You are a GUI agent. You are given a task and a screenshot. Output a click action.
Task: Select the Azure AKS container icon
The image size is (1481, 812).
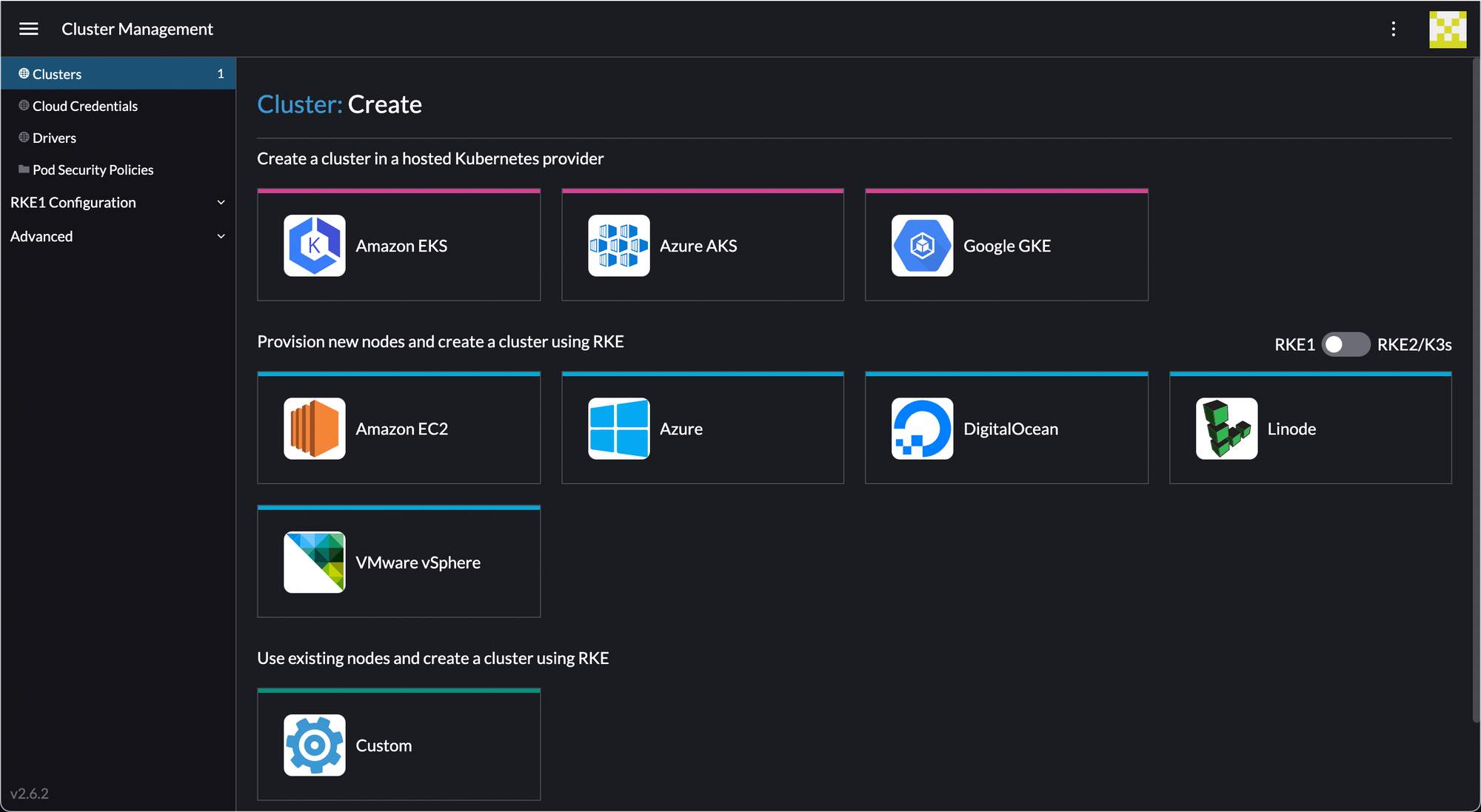(x=618, y=246)
